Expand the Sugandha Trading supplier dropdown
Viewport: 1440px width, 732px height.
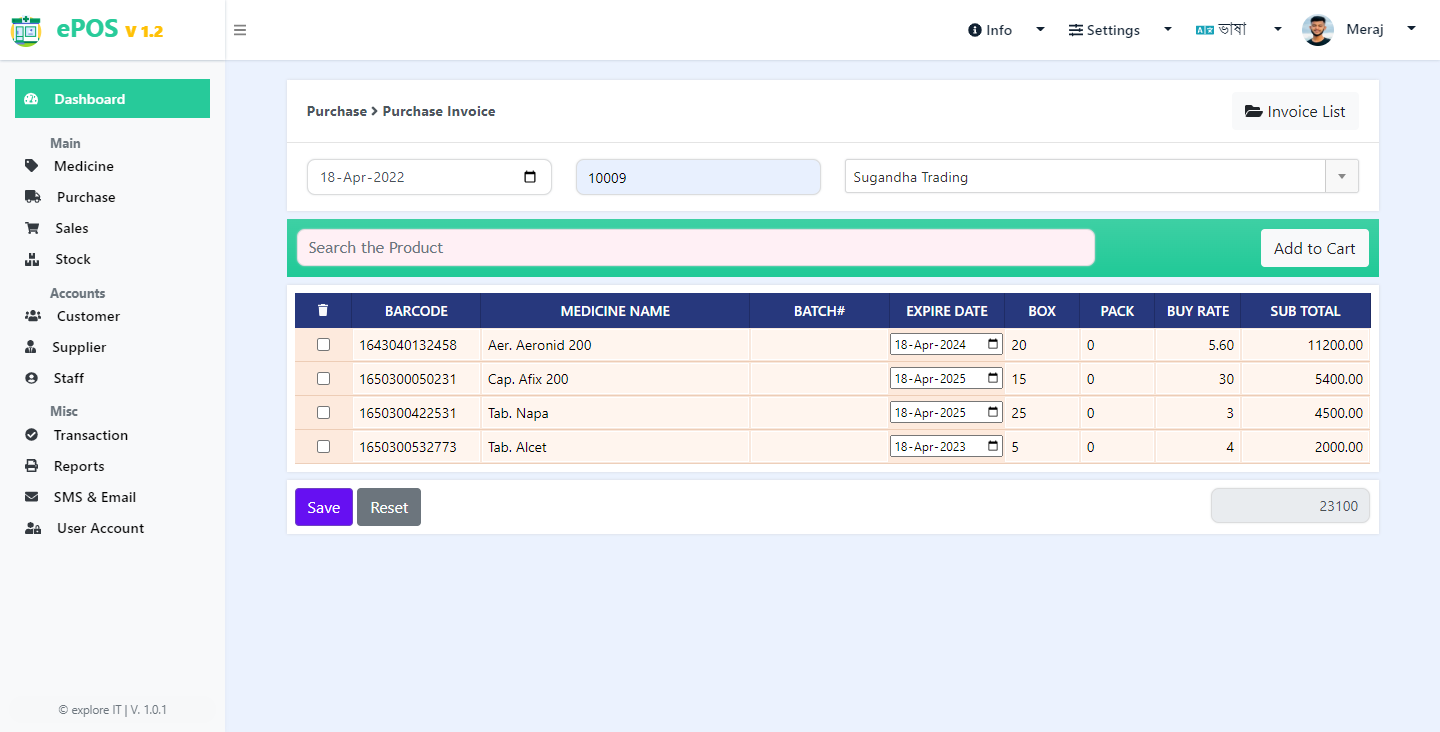coord(1342,177)
